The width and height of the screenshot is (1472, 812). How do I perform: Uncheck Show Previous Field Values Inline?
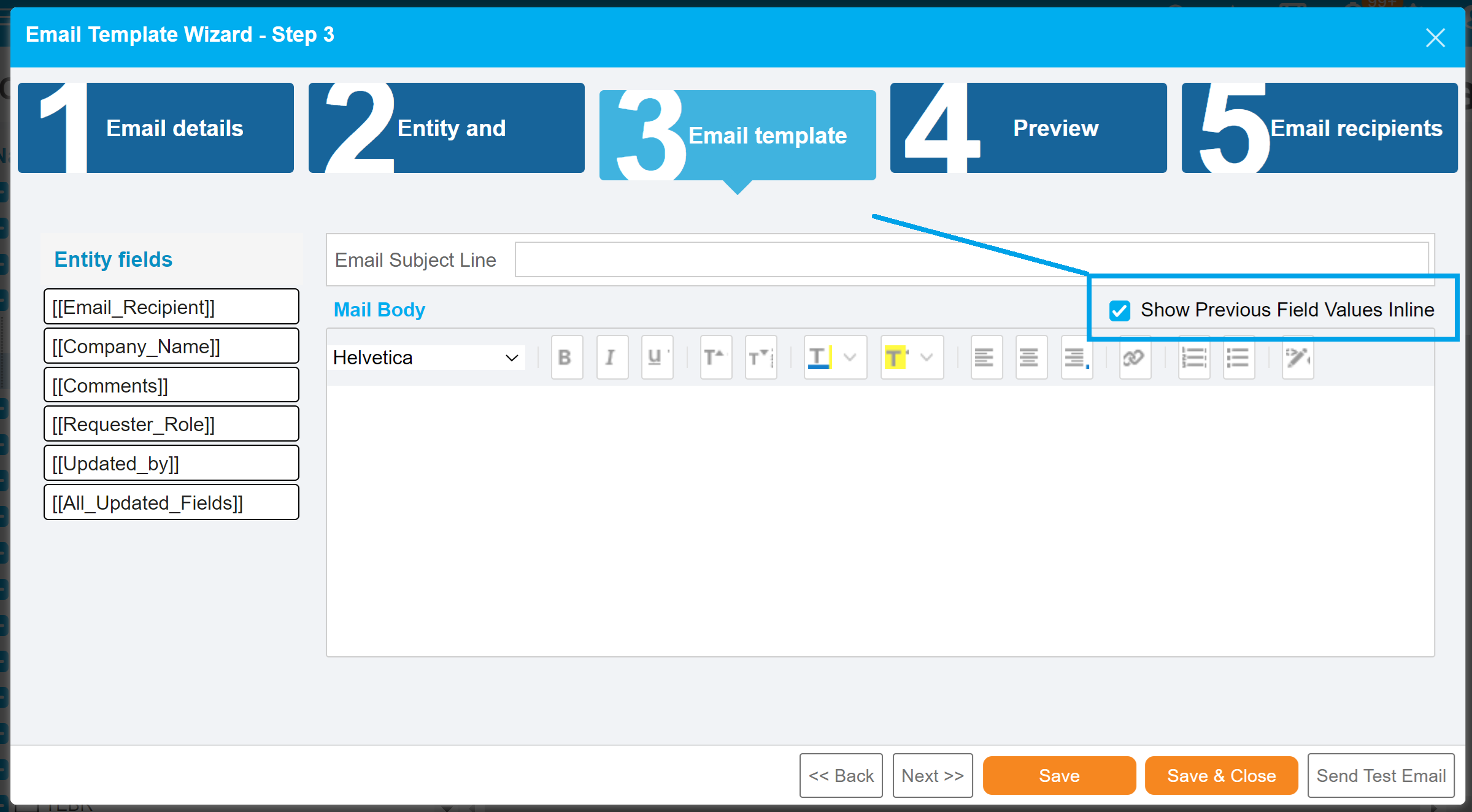(x=1119, y=311)
